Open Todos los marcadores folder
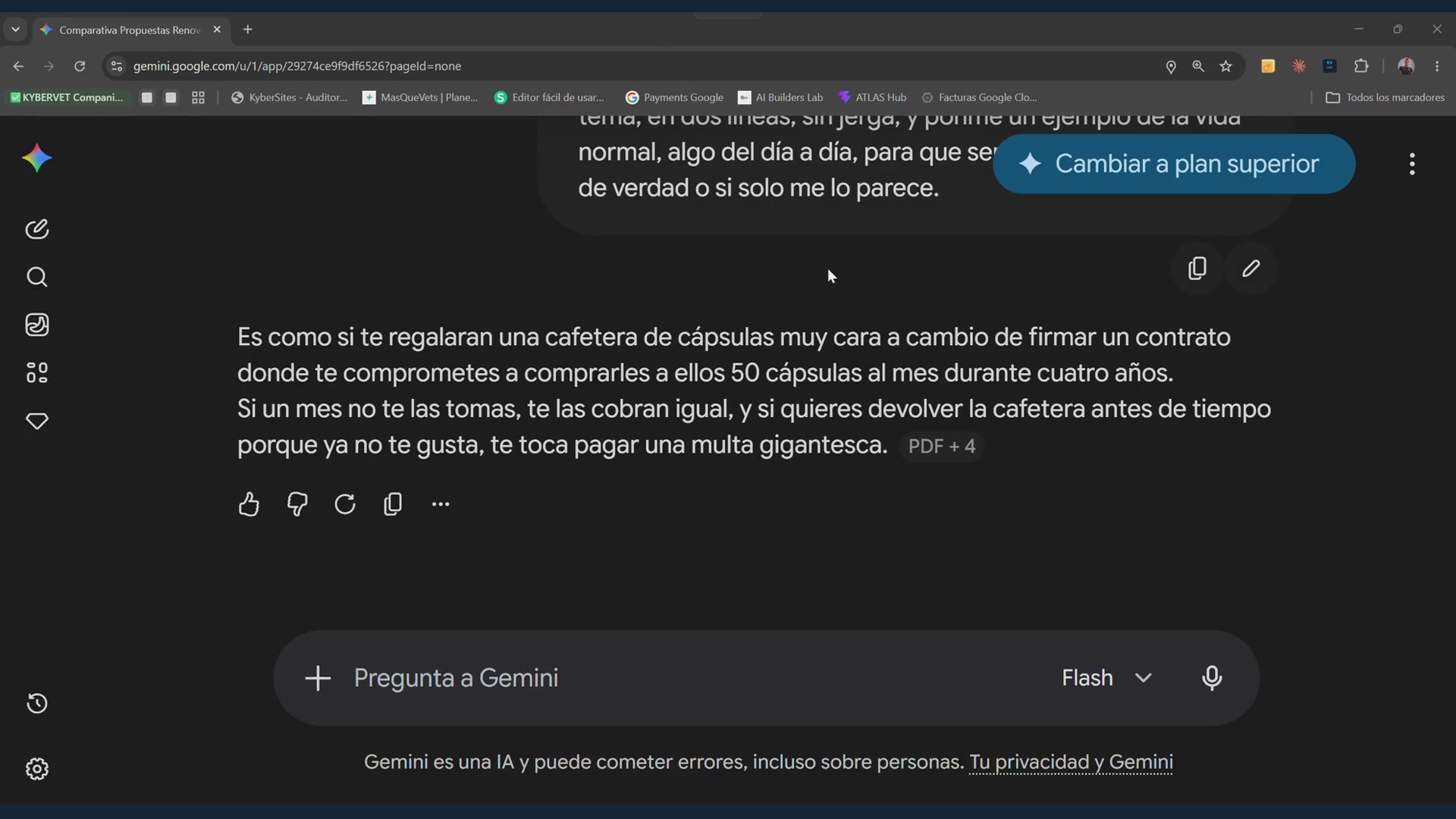The image size is (1456, 819). point(1385,97)
